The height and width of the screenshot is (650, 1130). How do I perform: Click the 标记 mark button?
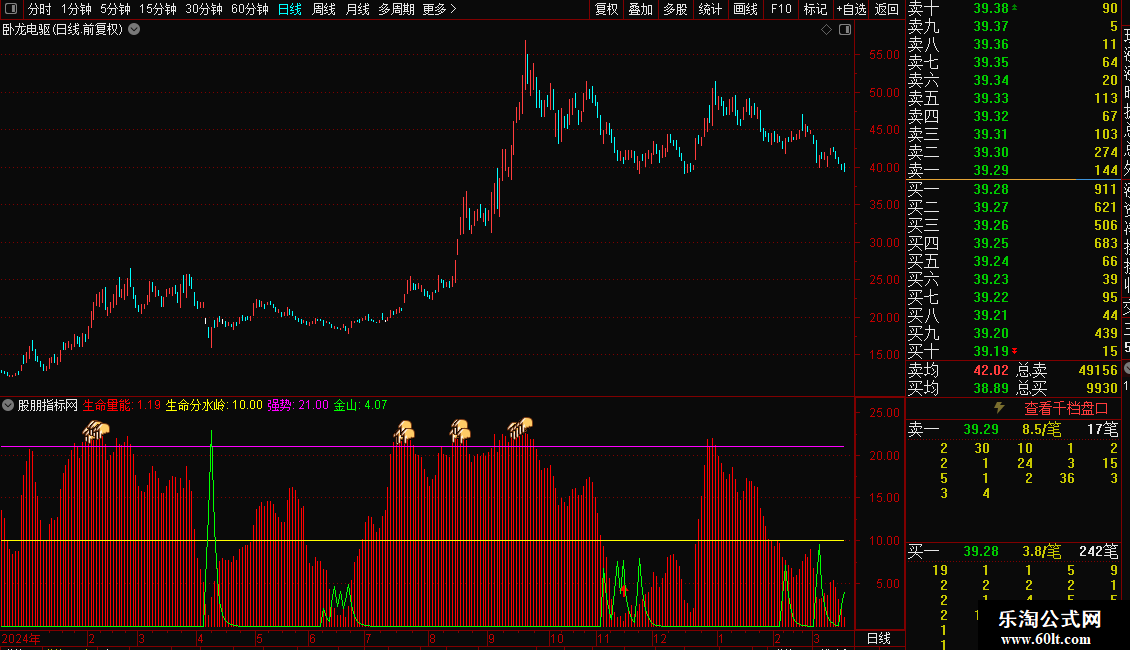click(815, 9)
